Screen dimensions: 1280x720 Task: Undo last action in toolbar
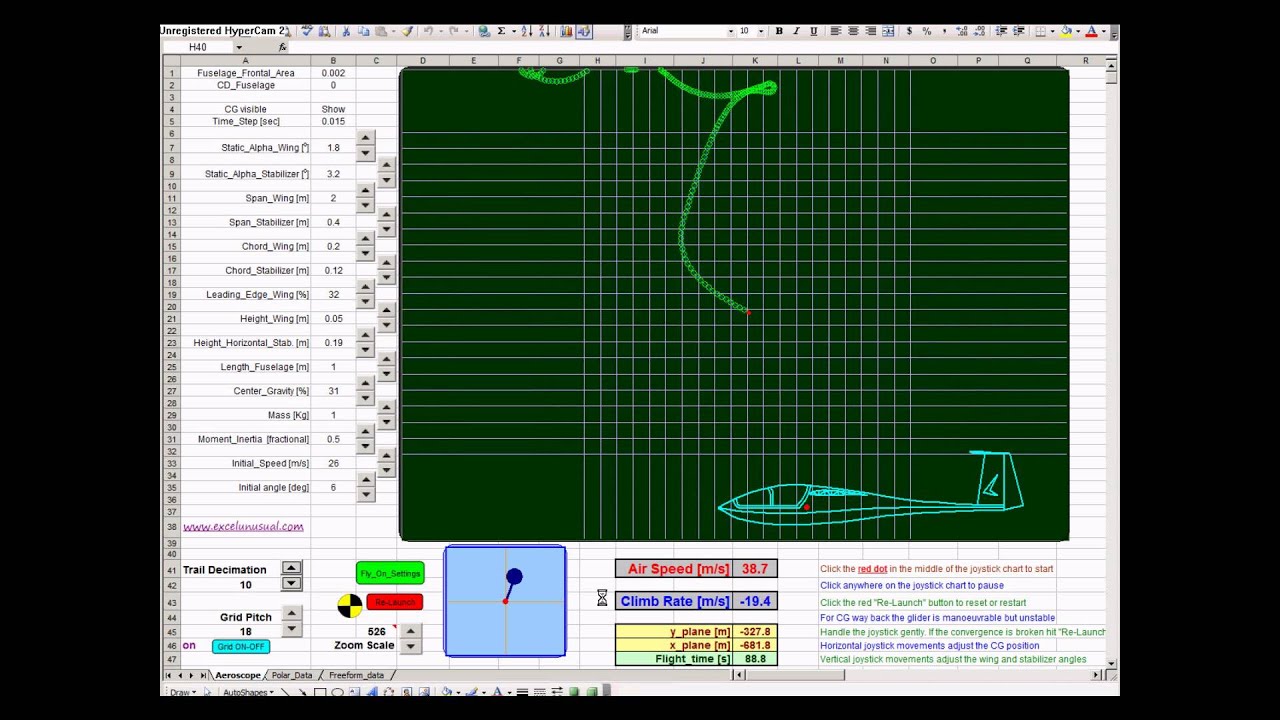click(x=428, y=31)
